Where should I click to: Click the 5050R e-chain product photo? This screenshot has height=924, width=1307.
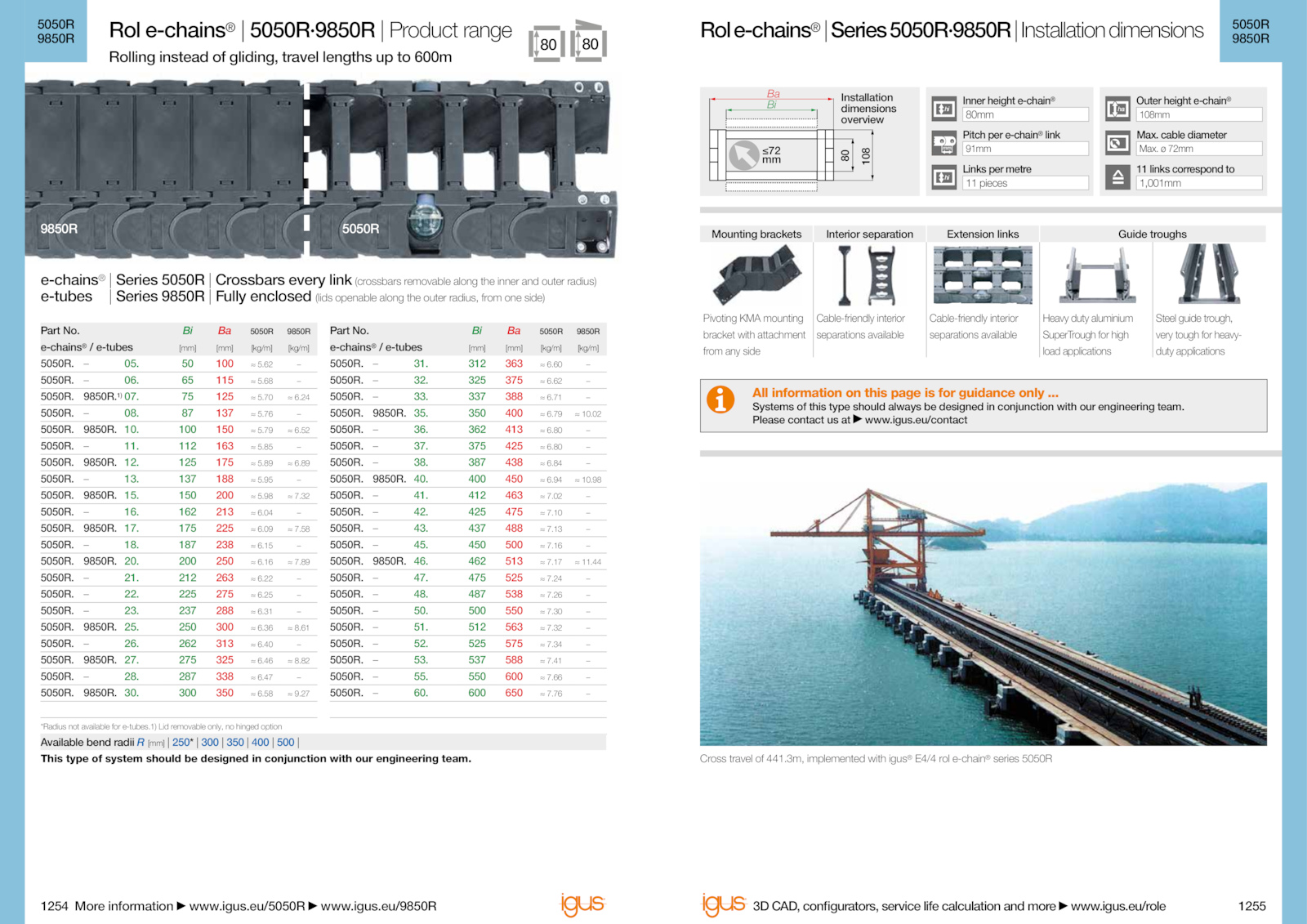pyautogui.click(x=463, y=167)
